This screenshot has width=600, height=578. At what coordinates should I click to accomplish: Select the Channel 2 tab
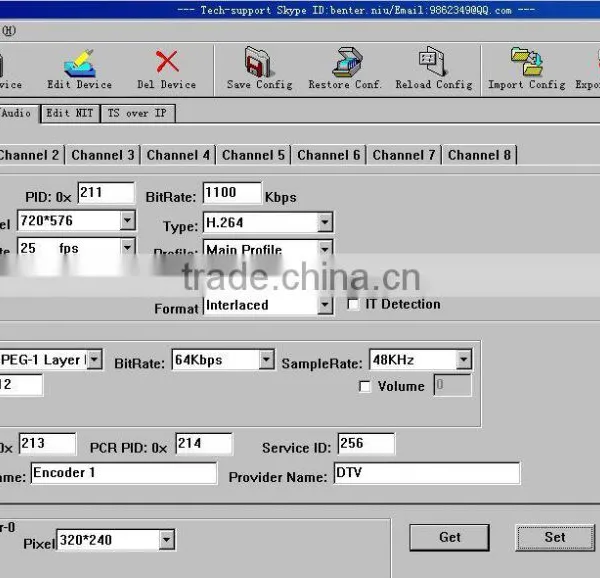[30, 155]
